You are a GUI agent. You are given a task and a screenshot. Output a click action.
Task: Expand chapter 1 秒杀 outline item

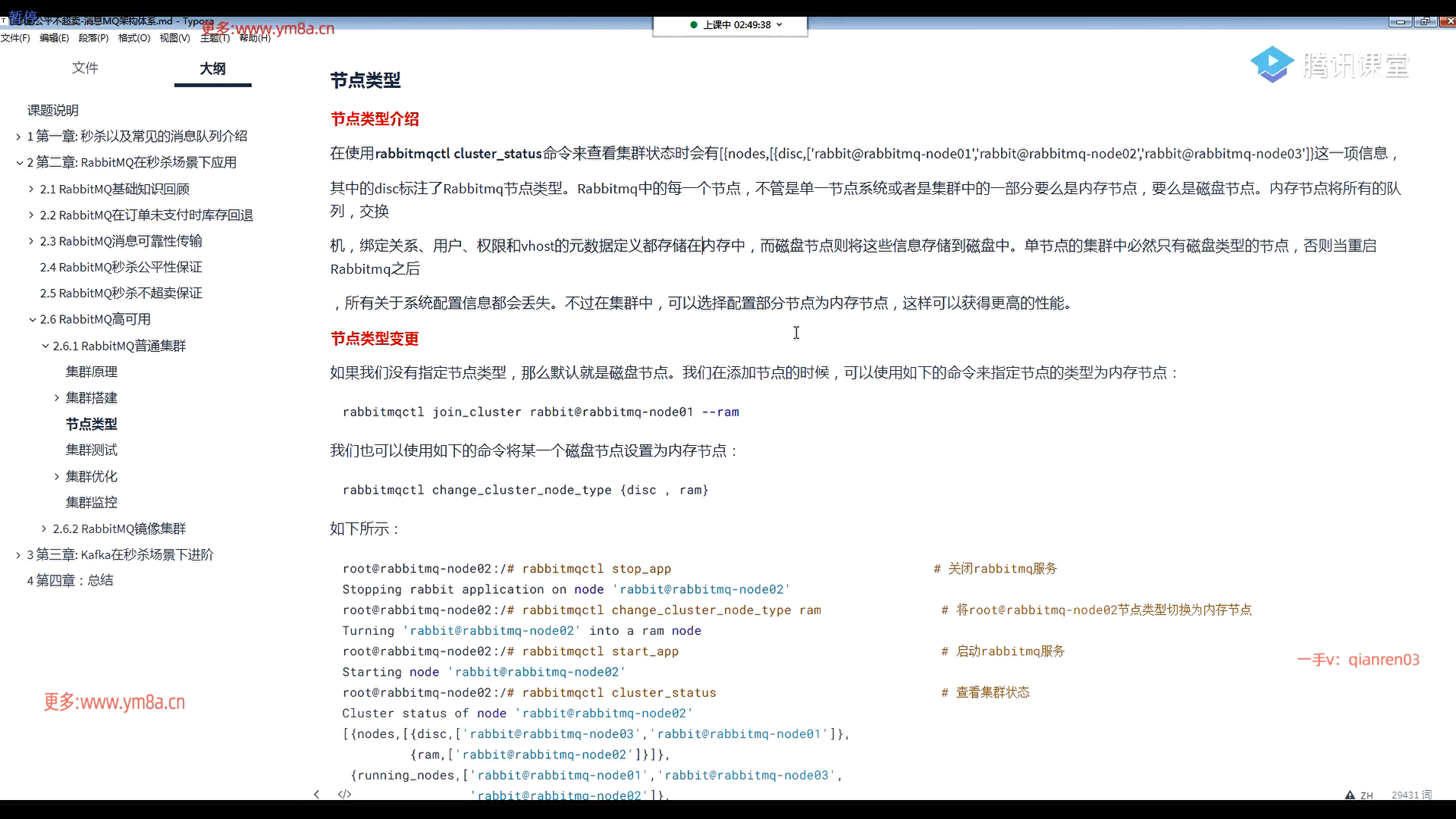point(18,136)
